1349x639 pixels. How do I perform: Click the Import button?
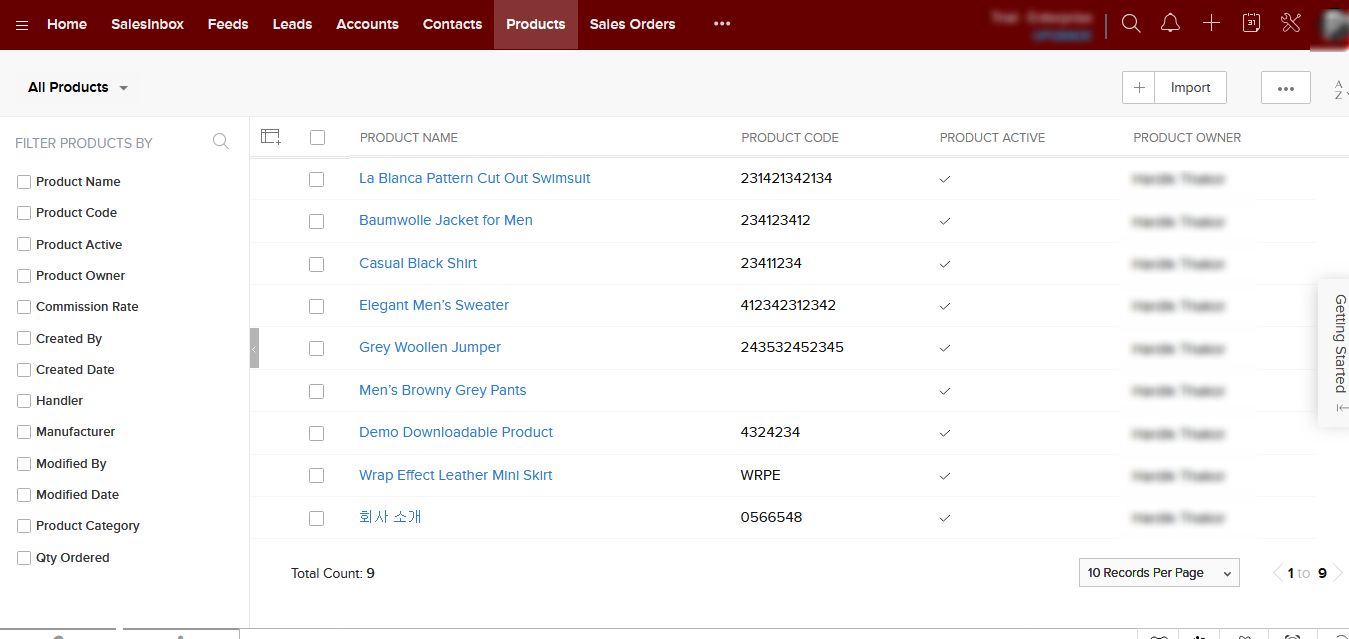[x=1190, y=87]
